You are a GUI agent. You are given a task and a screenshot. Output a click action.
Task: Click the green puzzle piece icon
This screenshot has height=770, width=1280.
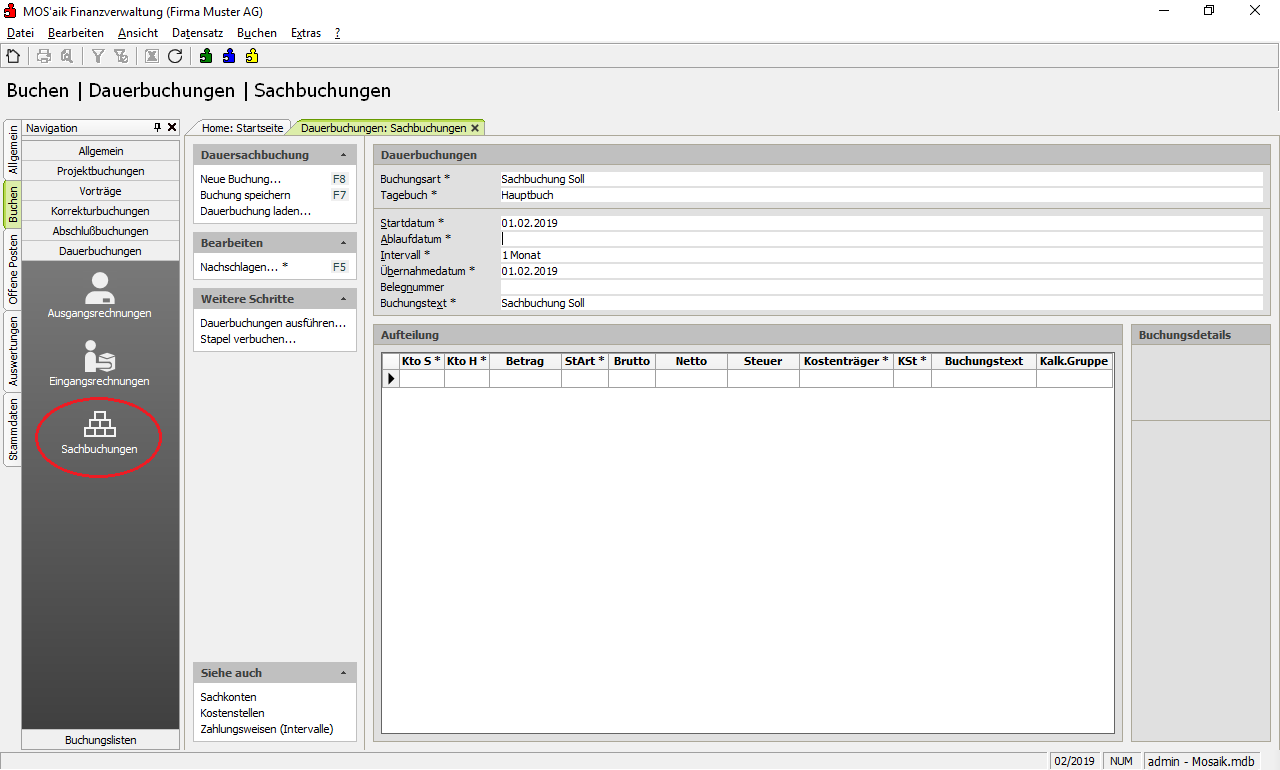(206, 56)
